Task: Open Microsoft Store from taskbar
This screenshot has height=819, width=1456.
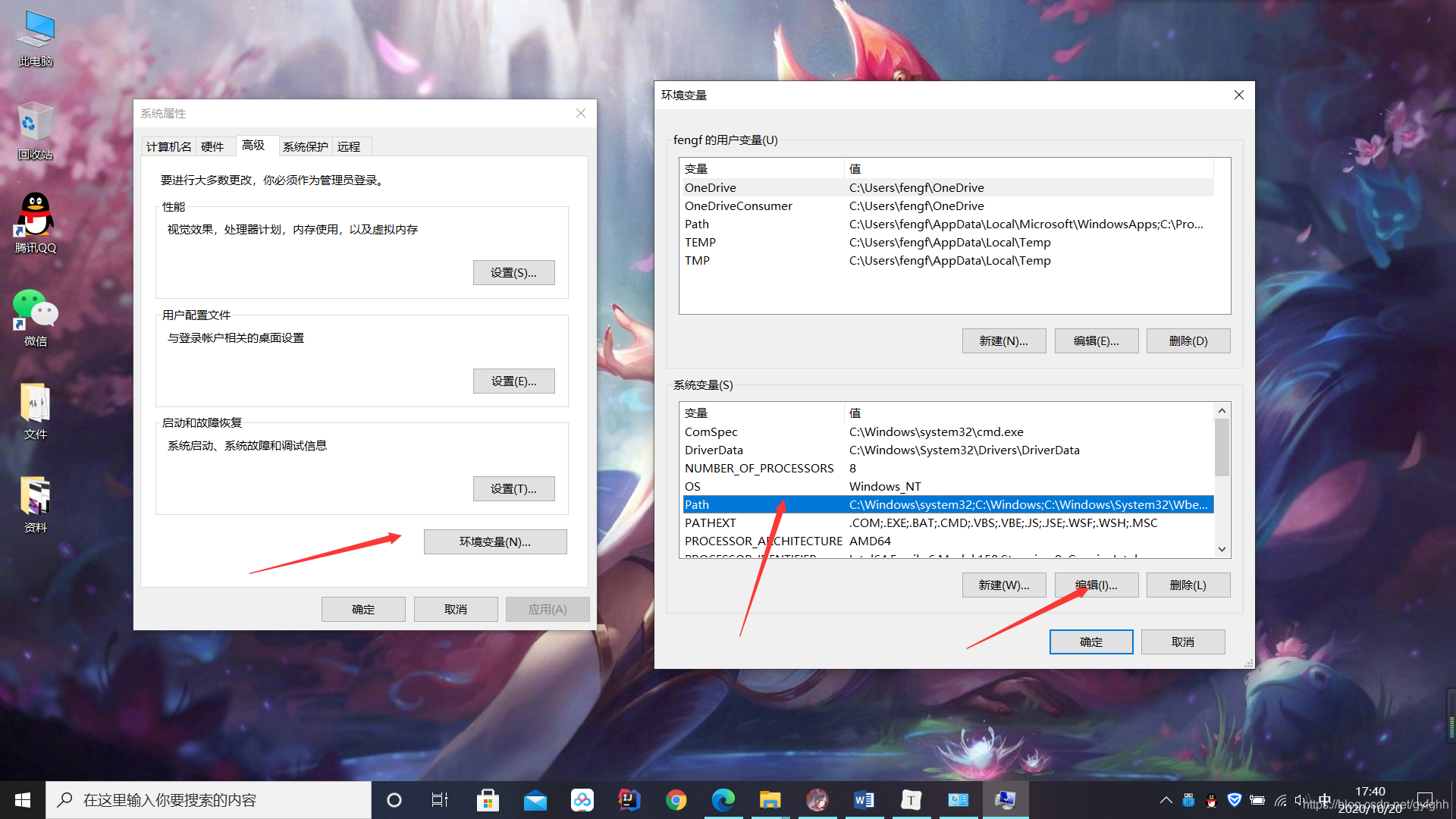Action: click(488, 800)
